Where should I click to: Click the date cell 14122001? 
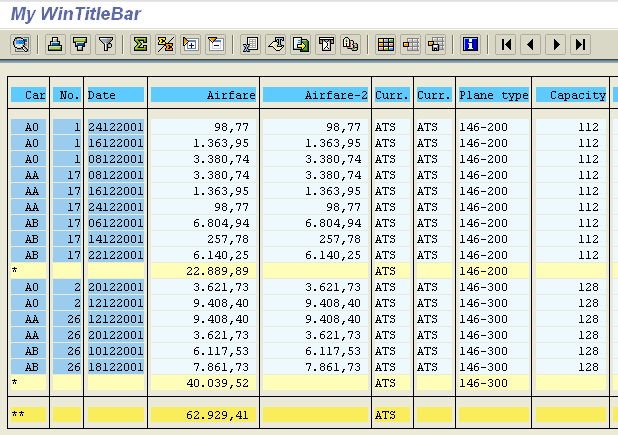pos(116,239)
